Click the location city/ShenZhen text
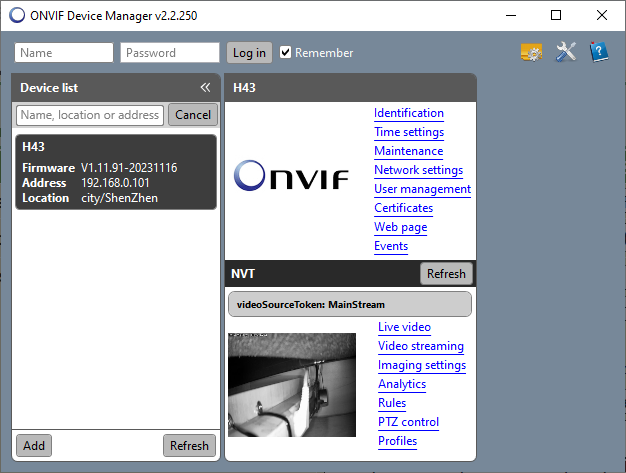This screenshot has height=473, width=626. point(119,198)
